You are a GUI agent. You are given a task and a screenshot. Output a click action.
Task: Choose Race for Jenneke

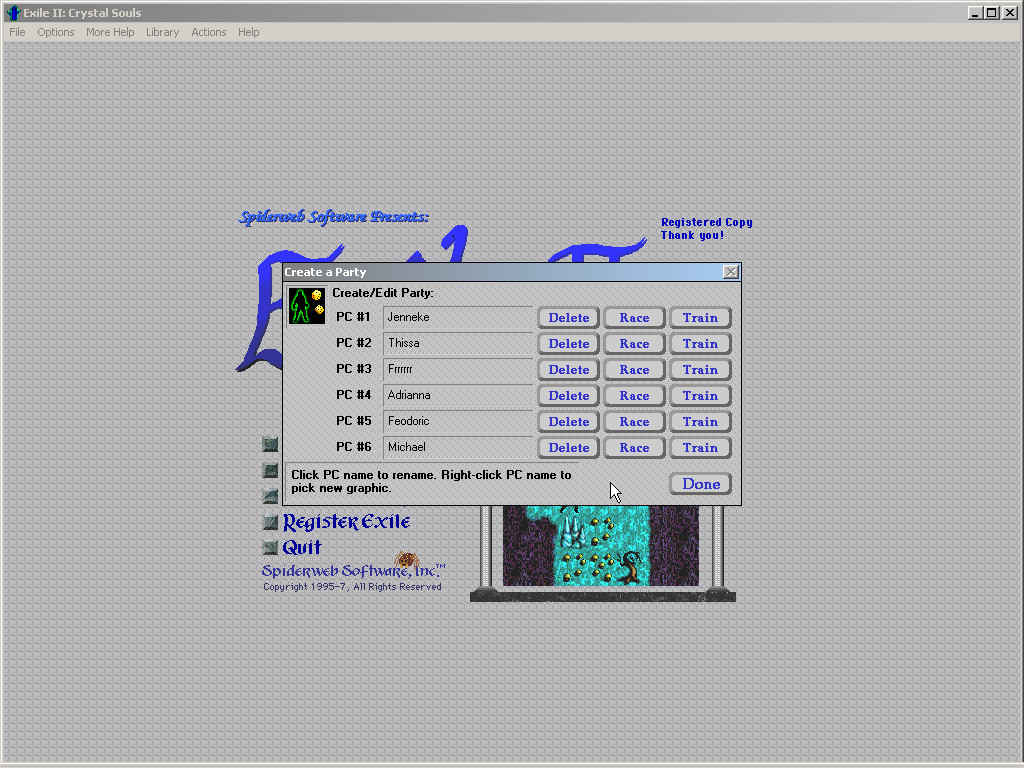pyautogui.click(x=634, y=318)
